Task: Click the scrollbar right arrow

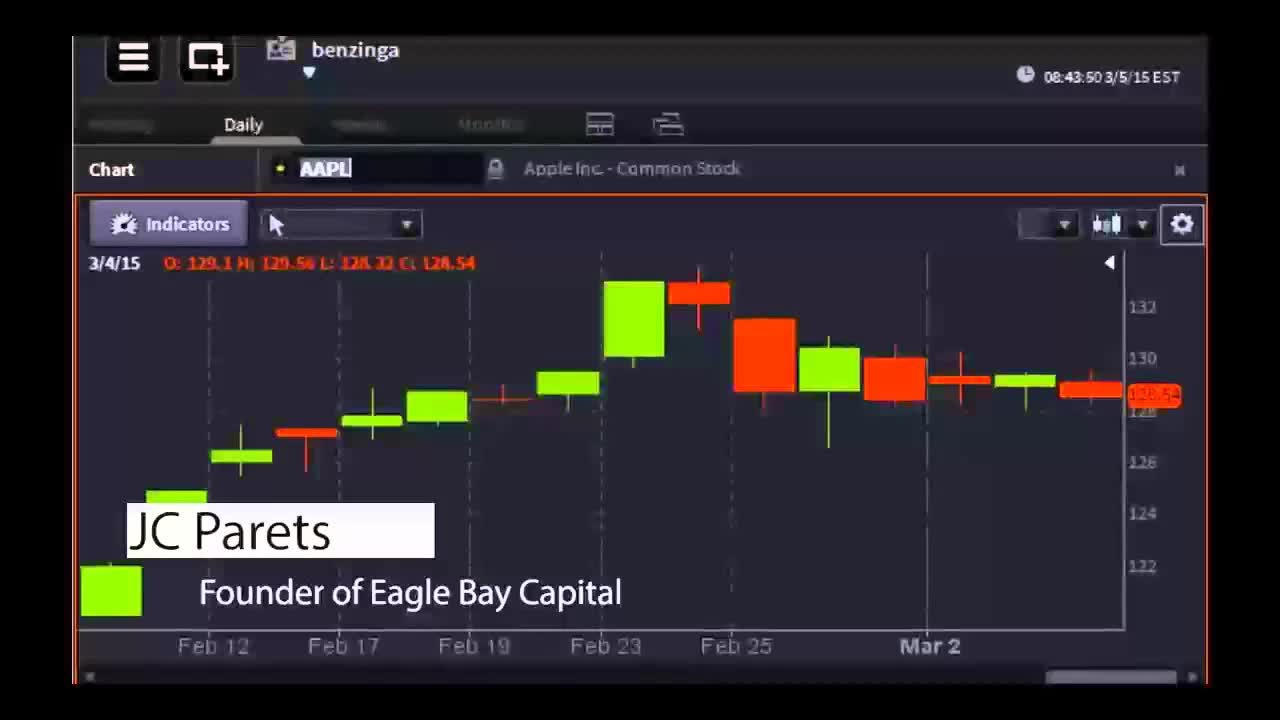Action: point(1192,677)
